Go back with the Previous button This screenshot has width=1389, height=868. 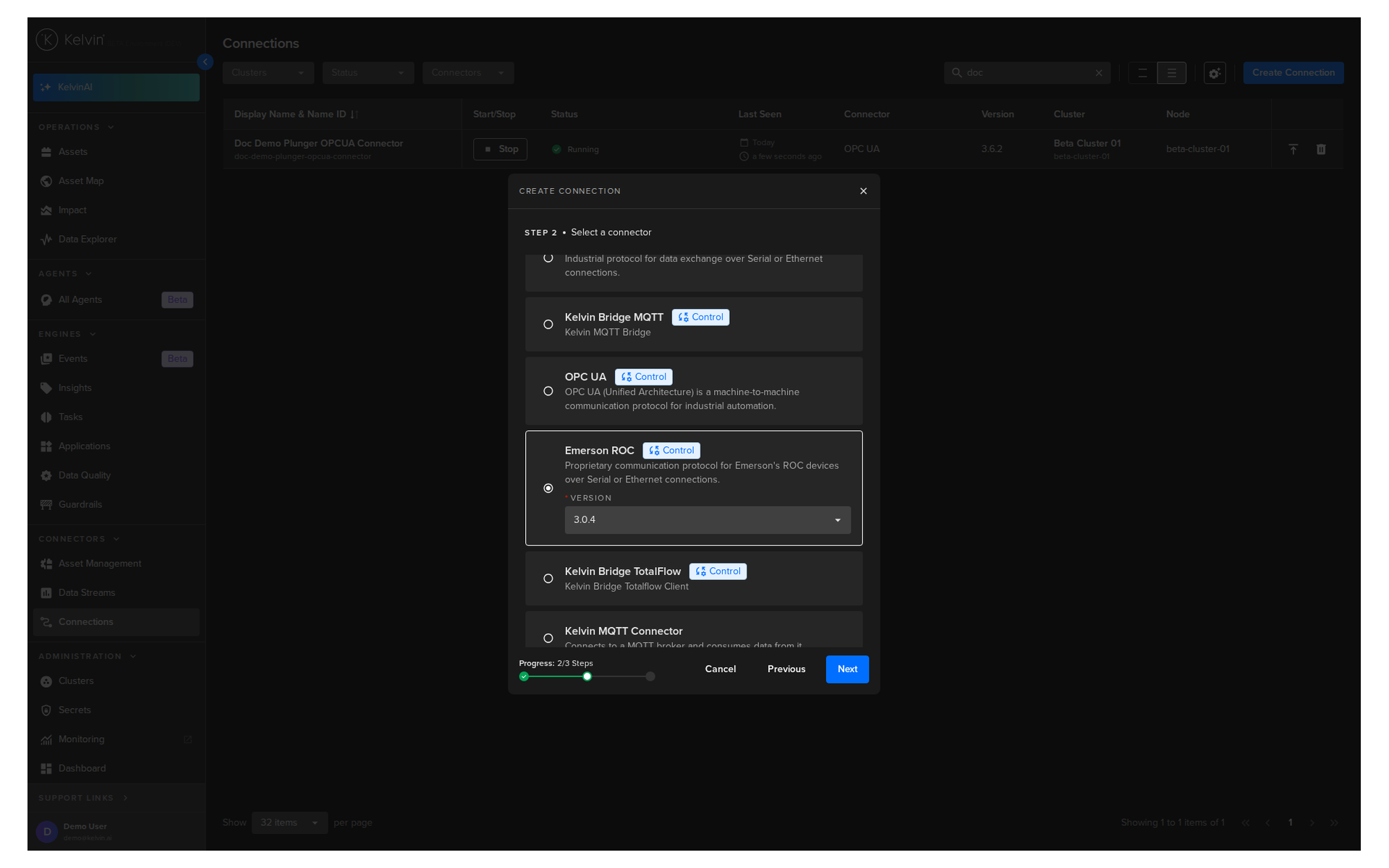click(x=786, y=669)
